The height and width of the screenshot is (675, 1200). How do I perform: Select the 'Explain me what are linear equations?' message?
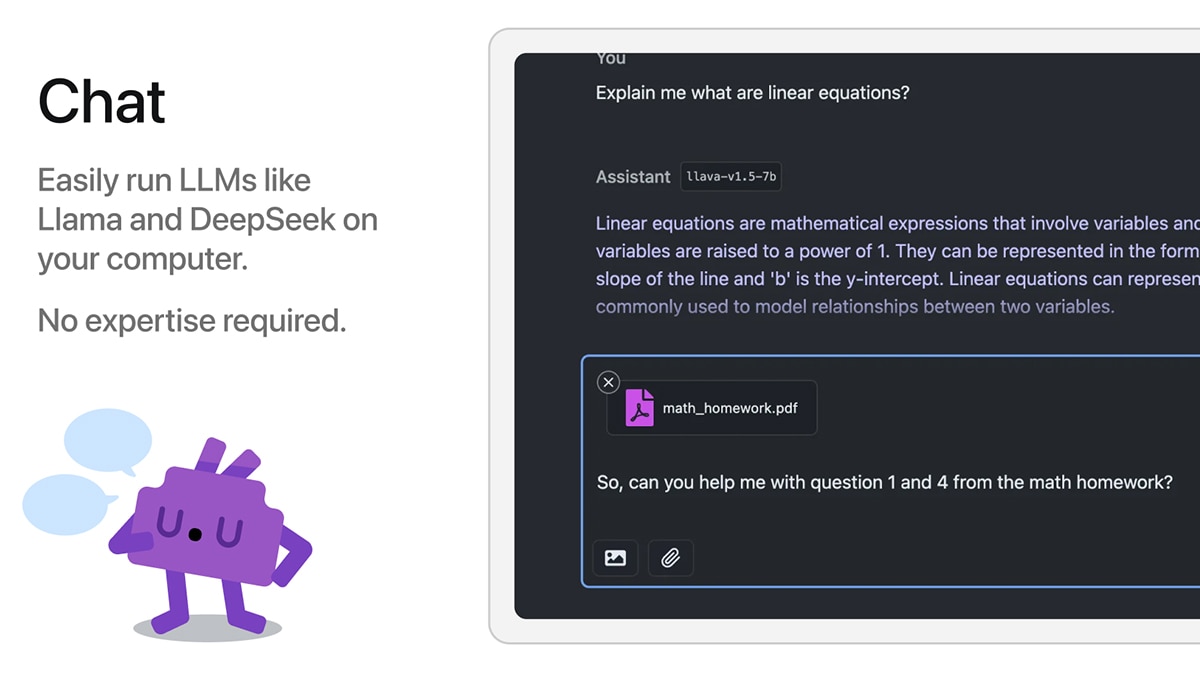click(752, 93)
